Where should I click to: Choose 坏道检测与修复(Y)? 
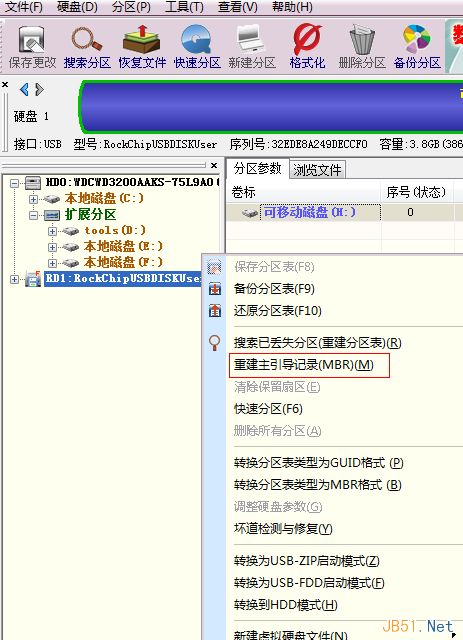point(283,529)
